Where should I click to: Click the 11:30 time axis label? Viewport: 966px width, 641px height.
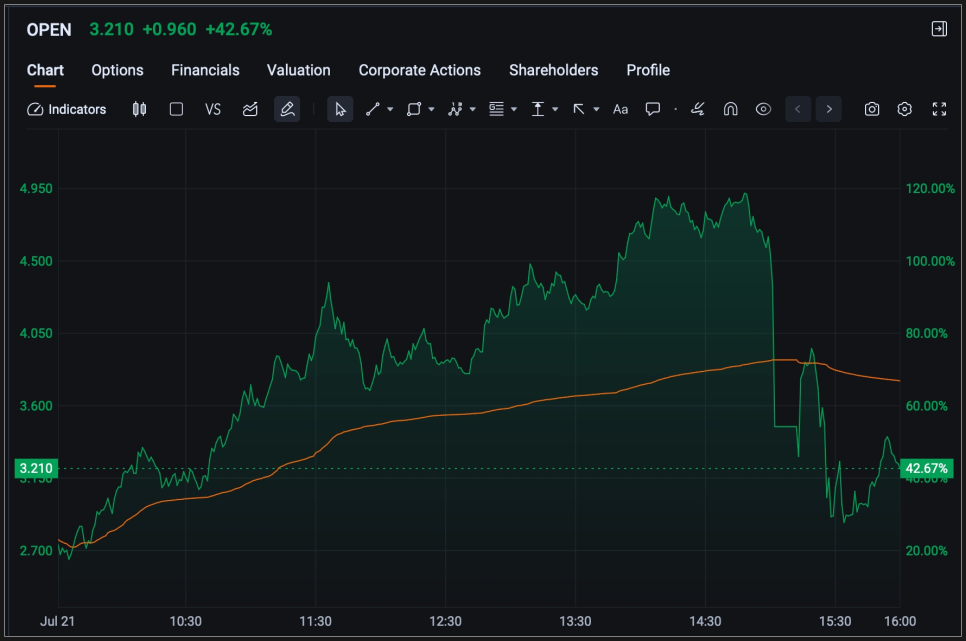coord(315,621)
